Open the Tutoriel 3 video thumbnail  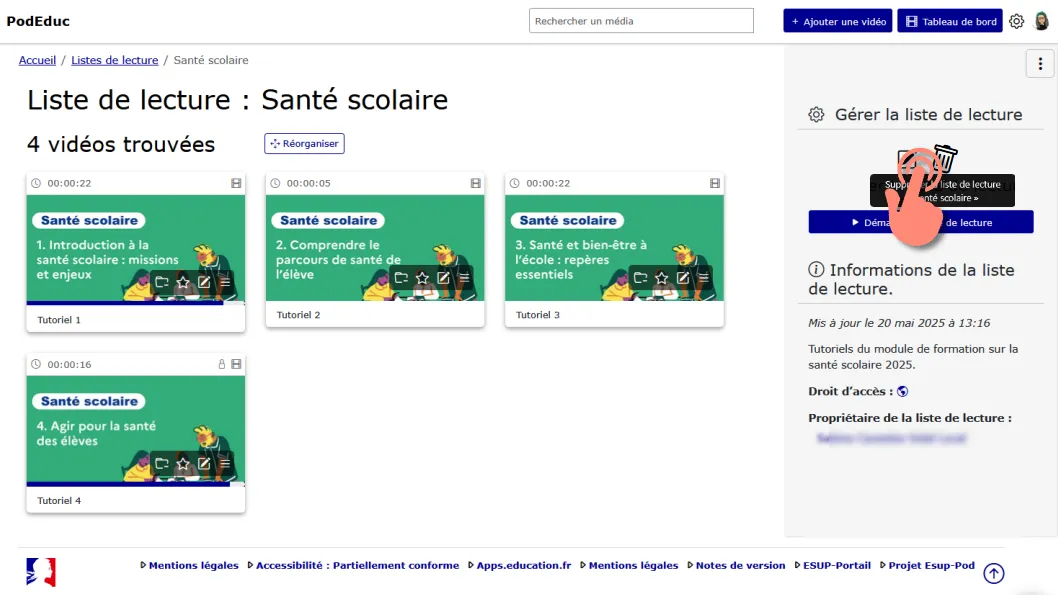(x=614, y=248)
